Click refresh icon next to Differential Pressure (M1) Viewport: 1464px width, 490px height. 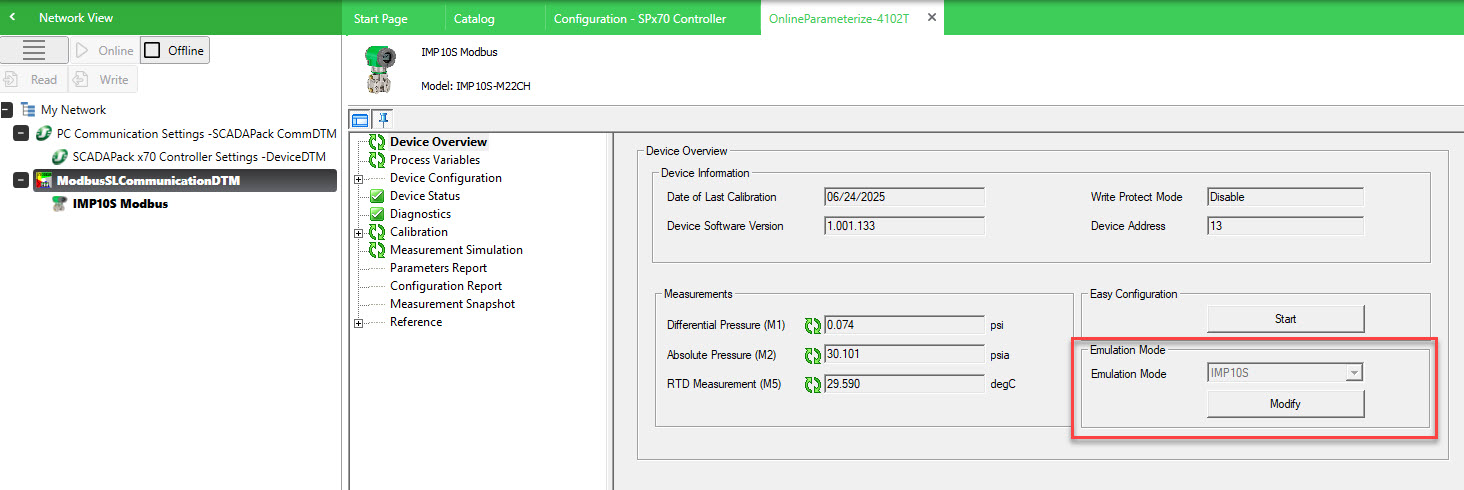click(813, 325)
